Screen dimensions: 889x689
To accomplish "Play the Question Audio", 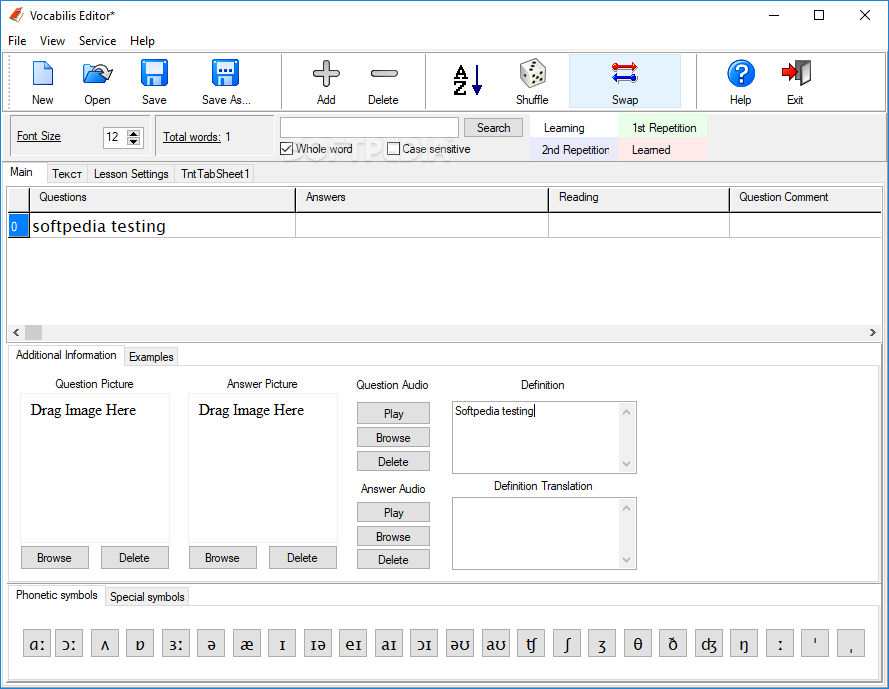I will point(393,413).
